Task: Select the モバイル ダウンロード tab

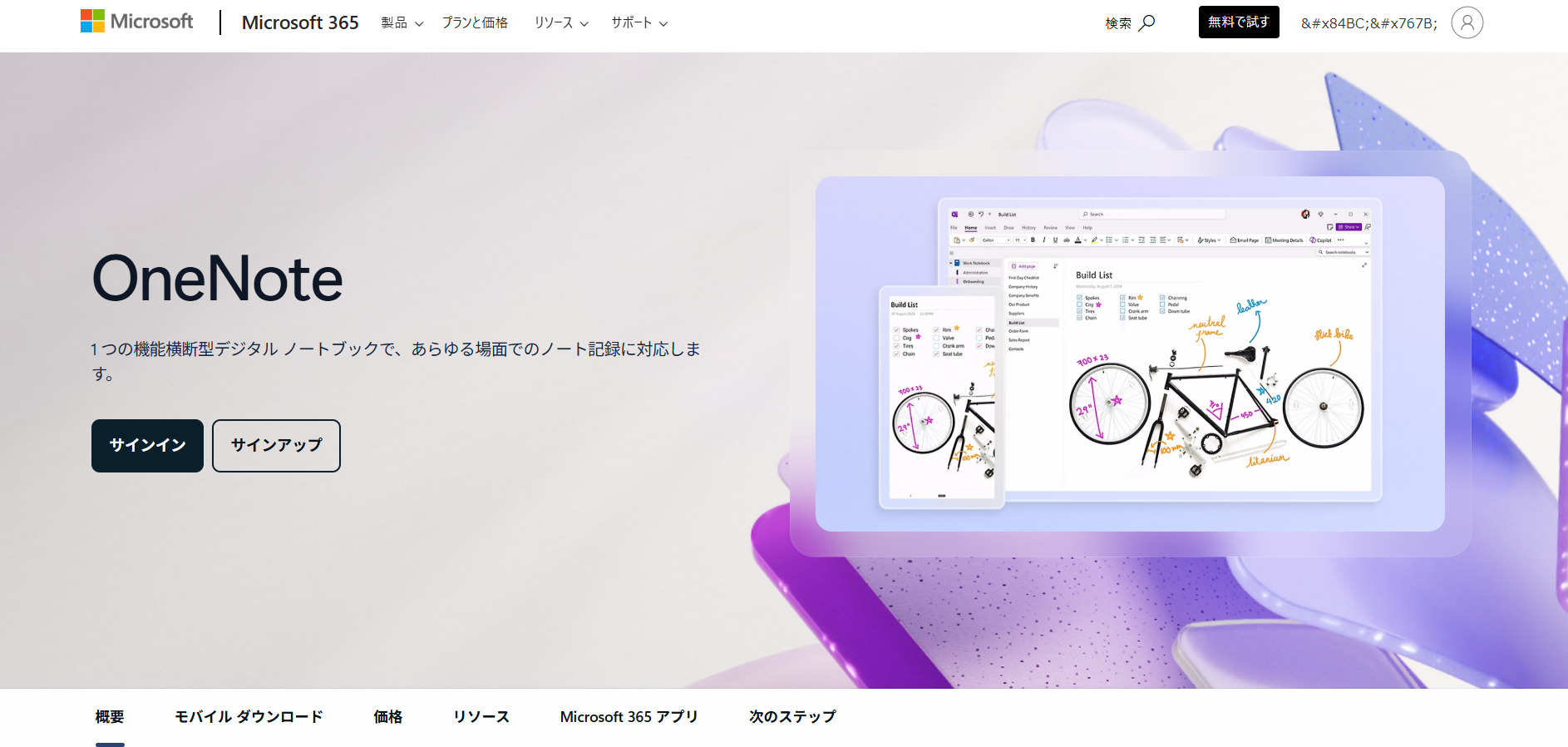Action: tap(249, 717)
